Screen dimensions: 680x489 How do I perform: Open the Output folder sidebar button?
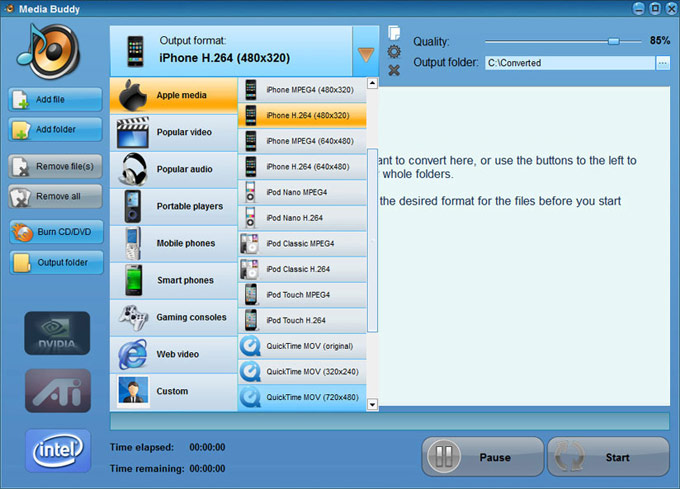[x=56, y=262]
